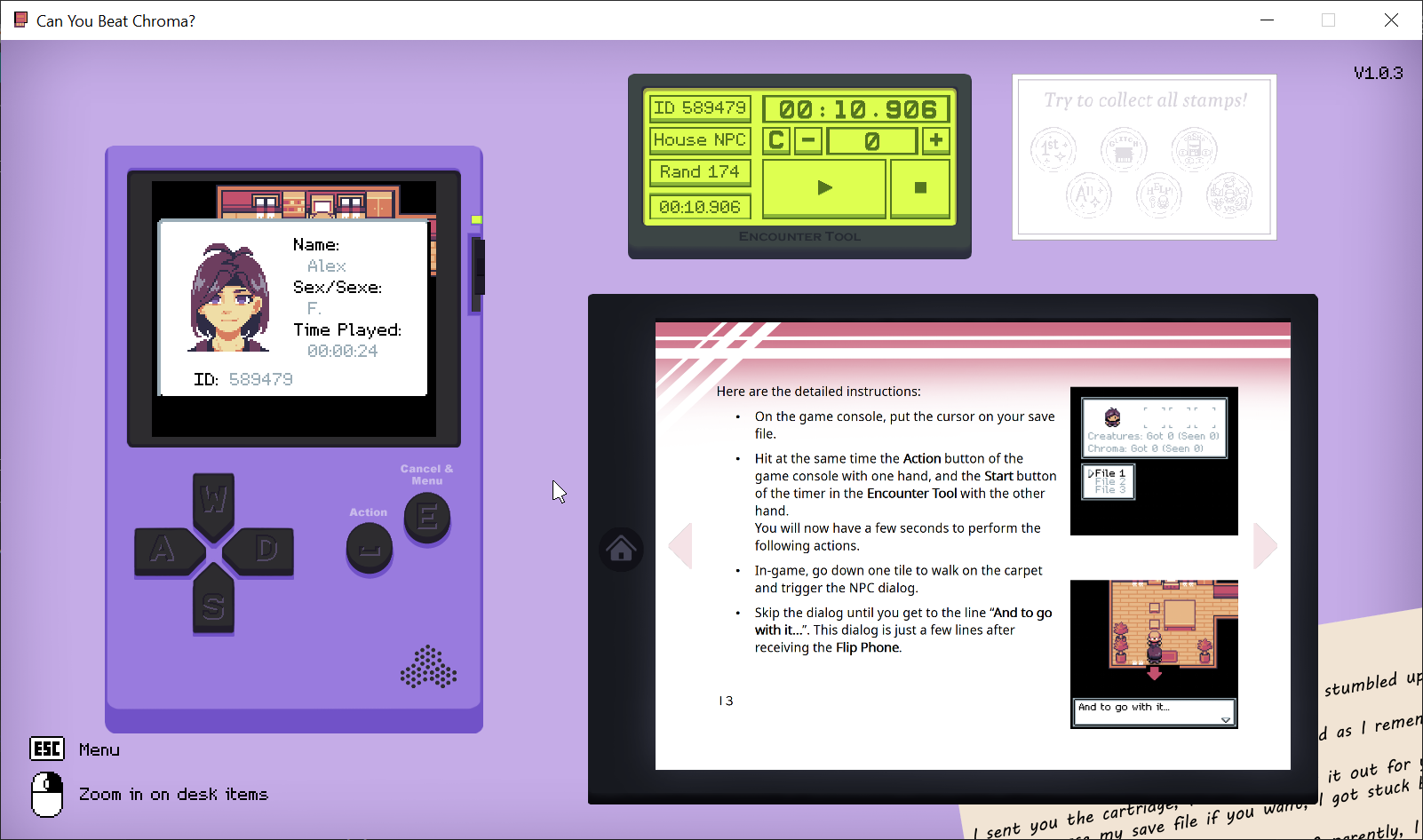
Task: Click the ESC key icon for Menu
Action: point(47,749)
